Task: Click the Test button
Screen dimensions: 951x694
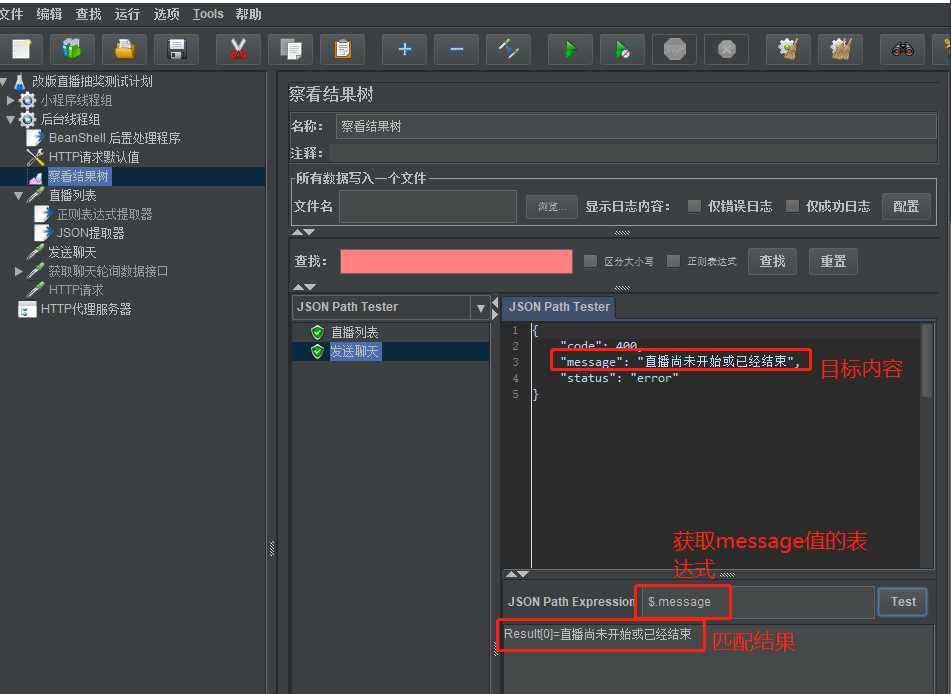Action: [902, 602]
